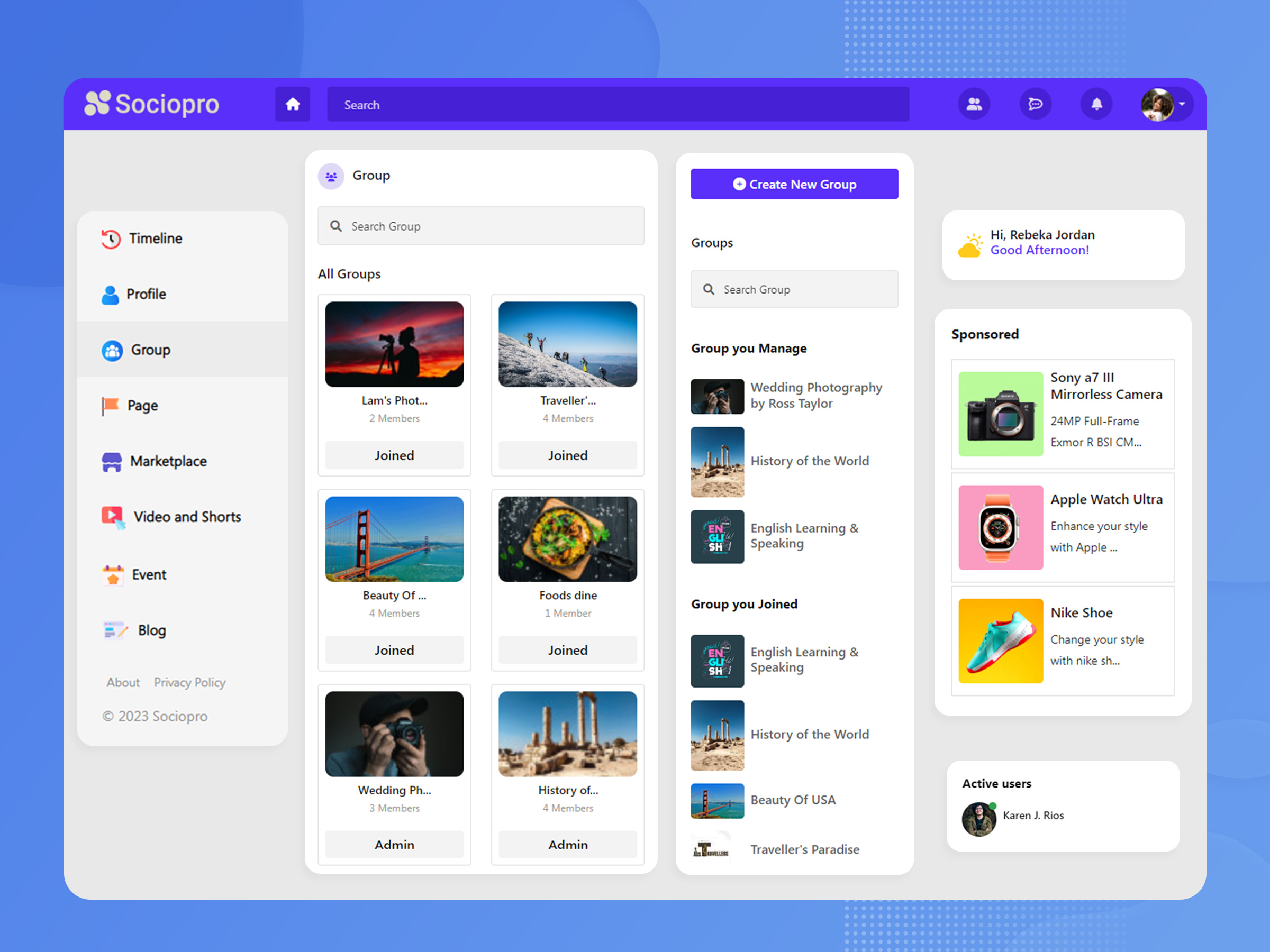The width and height of the screenshot is (1270, 952).
Task: Click the Create New Group button
Action: 794,184
